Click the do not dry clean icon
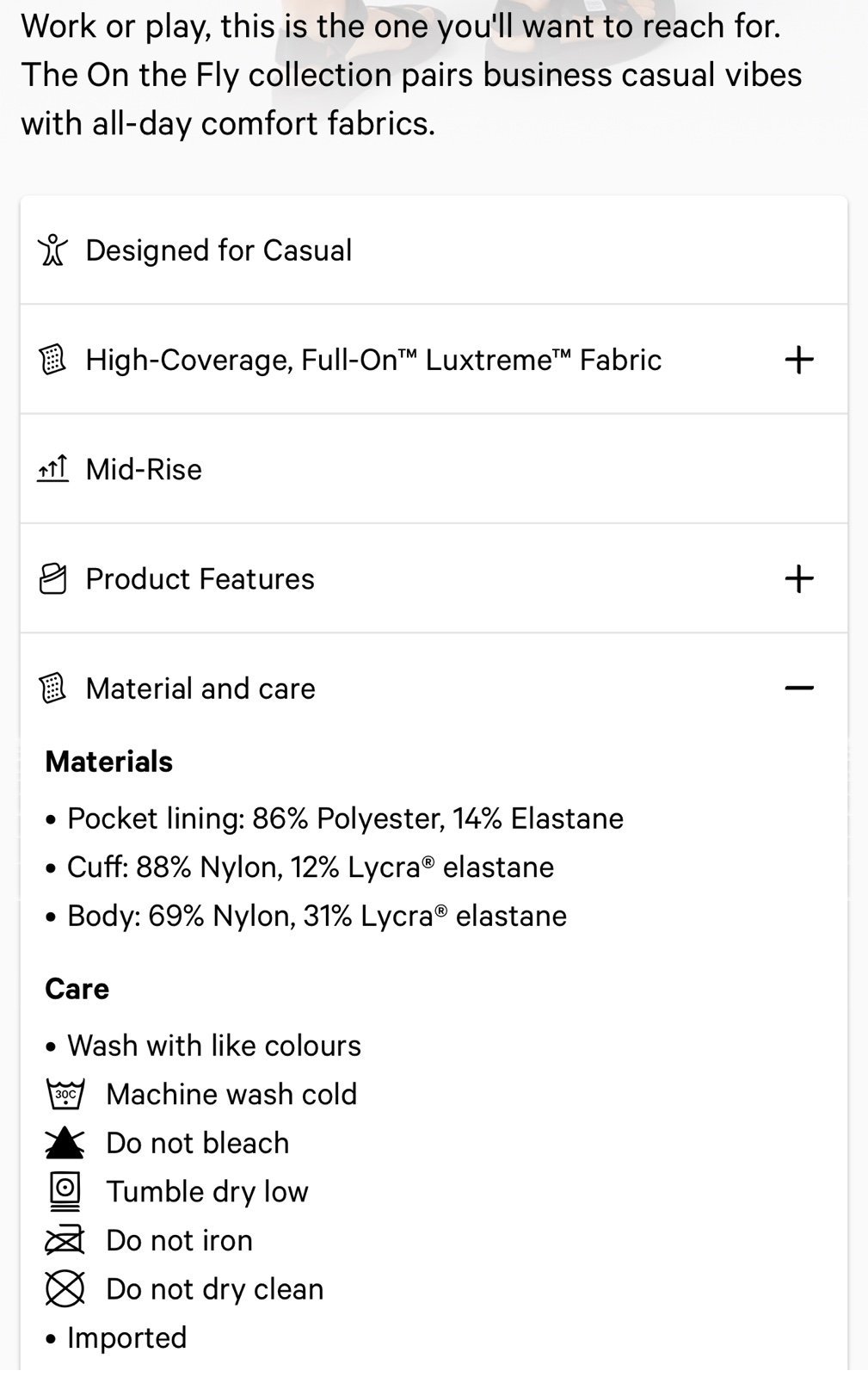The width and height of the screenshot is (868, 1377). pos(65,1289)
